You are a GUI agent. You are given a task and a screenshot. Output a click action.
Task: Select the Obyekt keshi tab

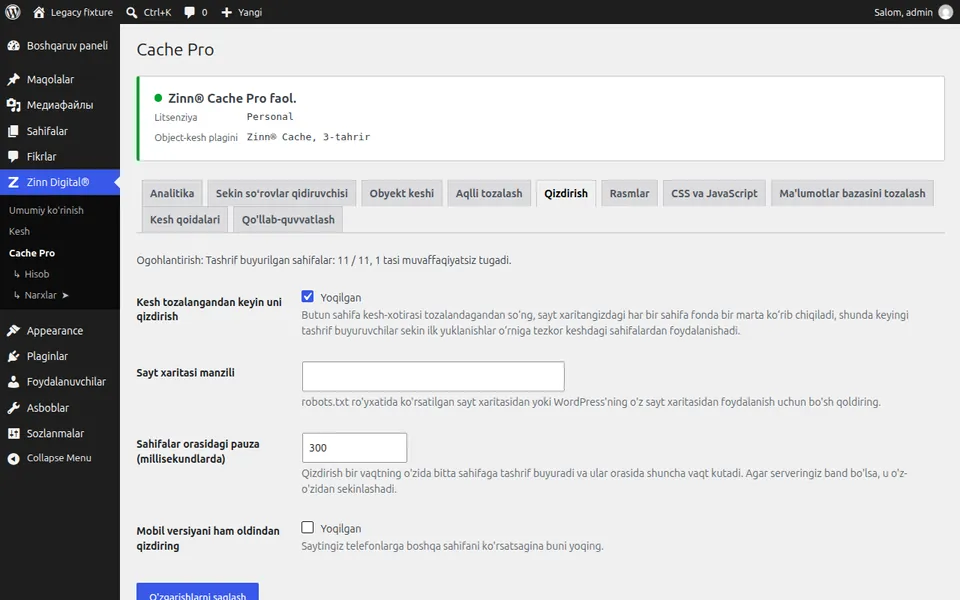[x=402, y=193]
